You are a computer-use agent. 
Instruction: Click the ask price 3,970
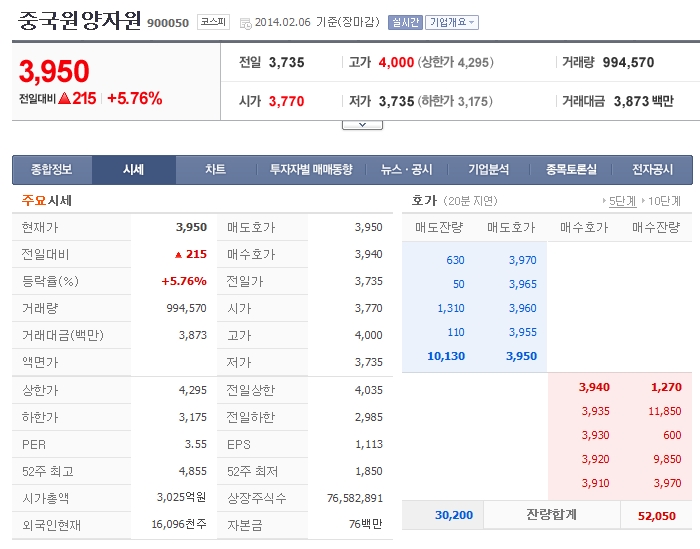pos(523,260)
